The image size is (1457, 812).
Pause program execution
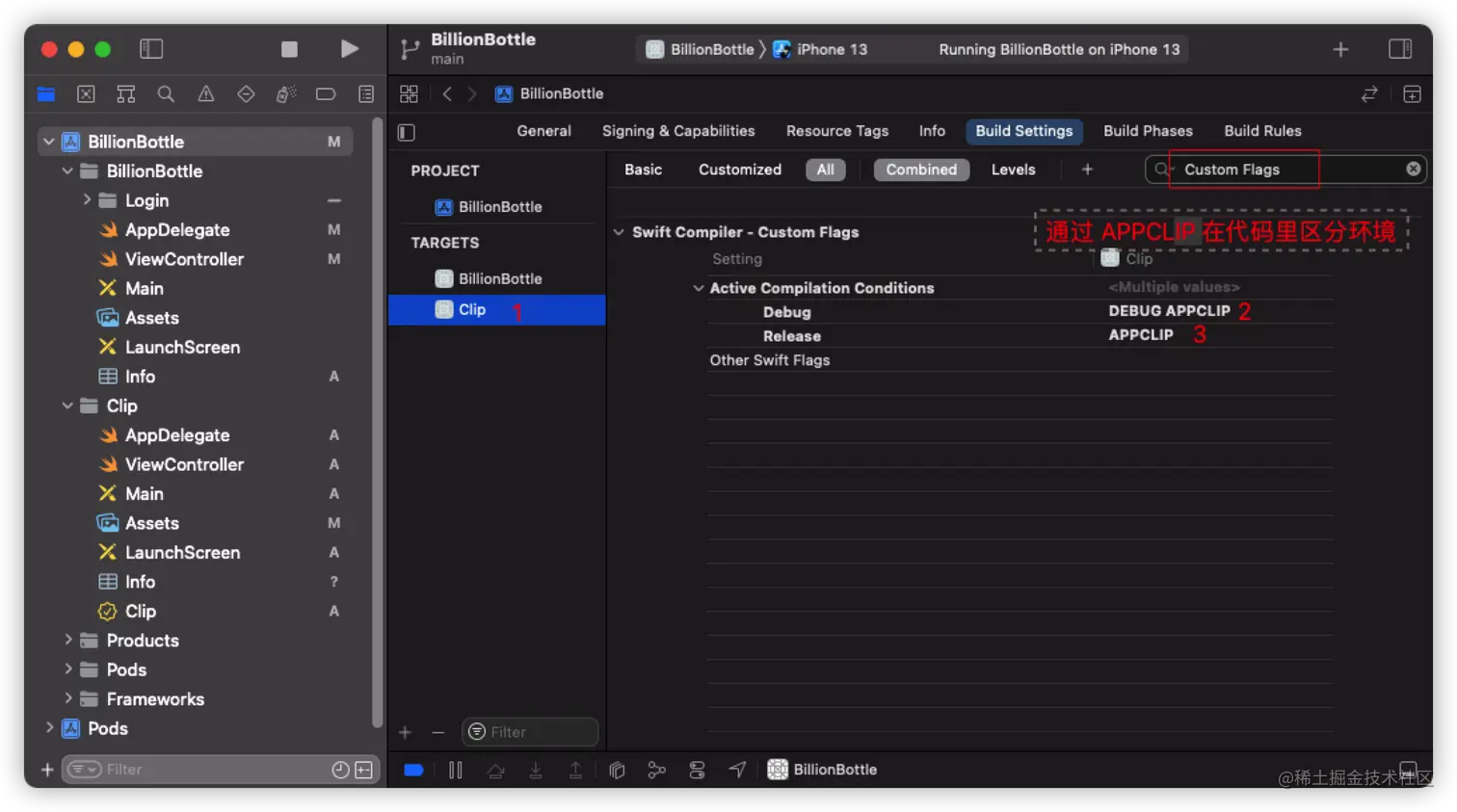[x=456, y=770]
